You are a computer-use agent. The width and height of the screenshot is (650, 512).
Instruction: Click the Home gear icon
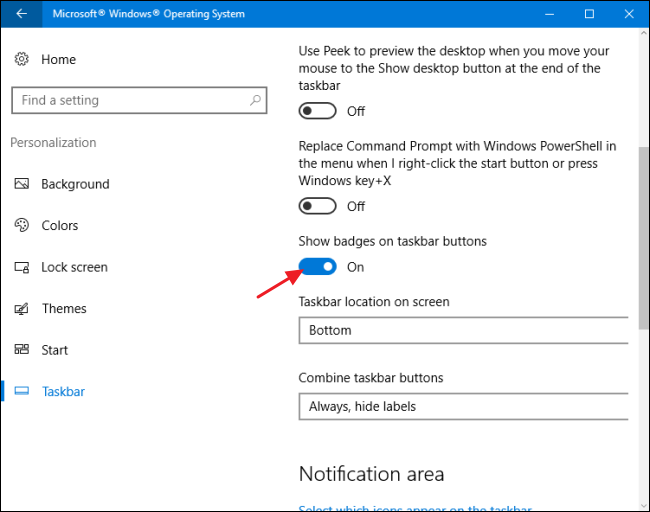22,59
